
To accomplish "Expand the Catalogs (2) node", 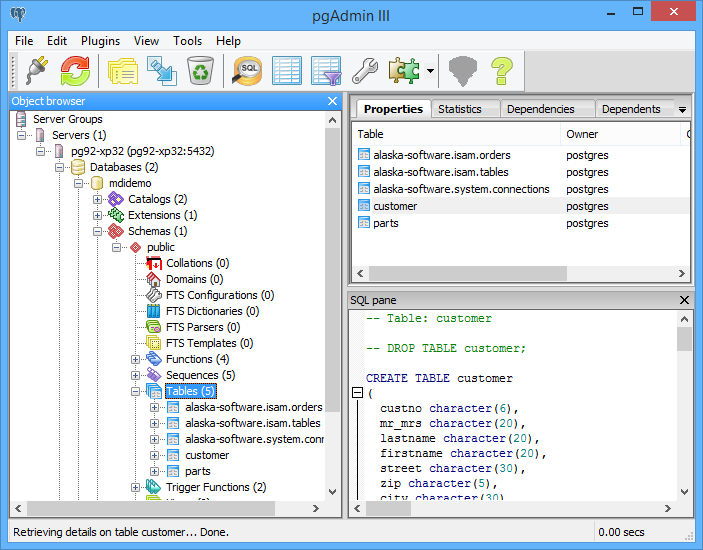I will tap(97, 199).
